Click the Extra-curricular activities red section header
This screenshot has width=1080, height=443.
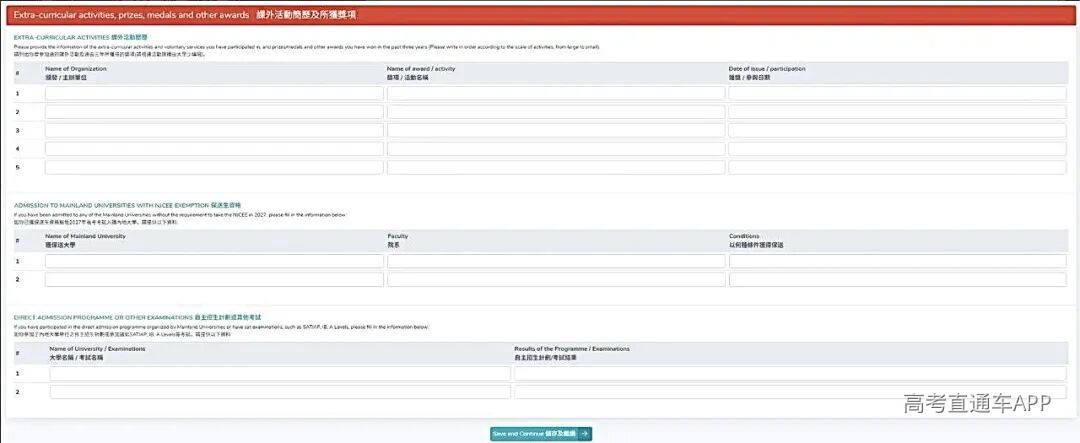coord(540,14)
